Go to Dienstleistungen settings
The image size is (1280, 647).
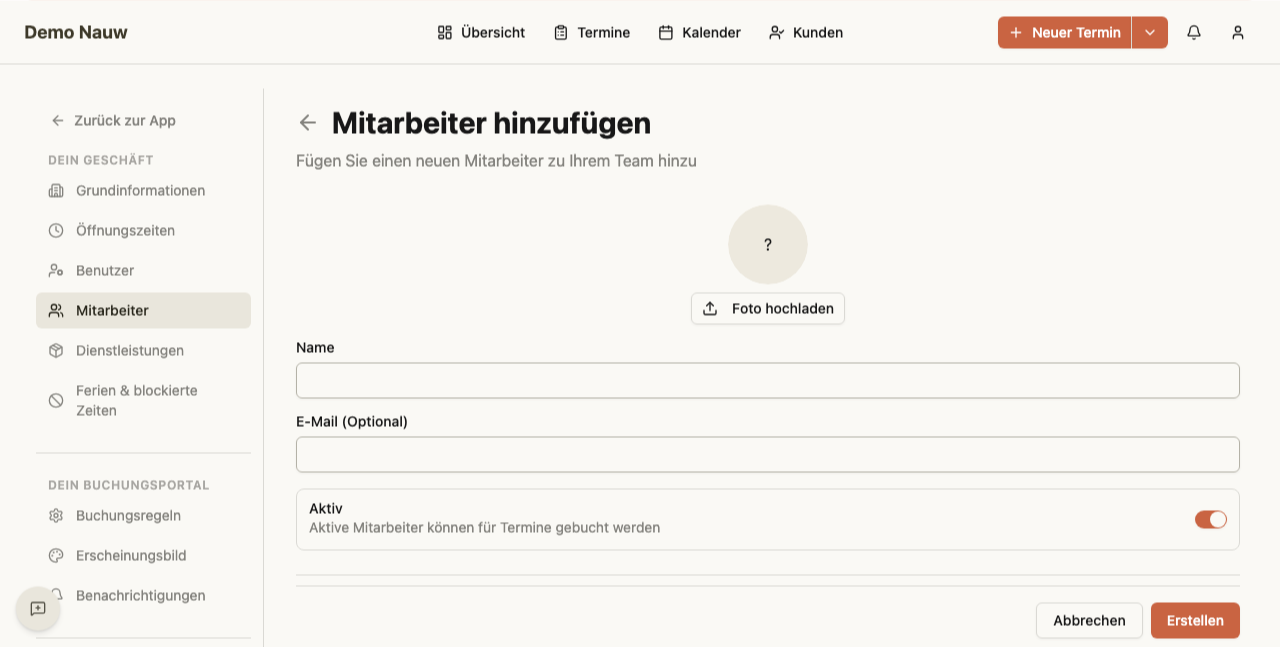(143, 350)
